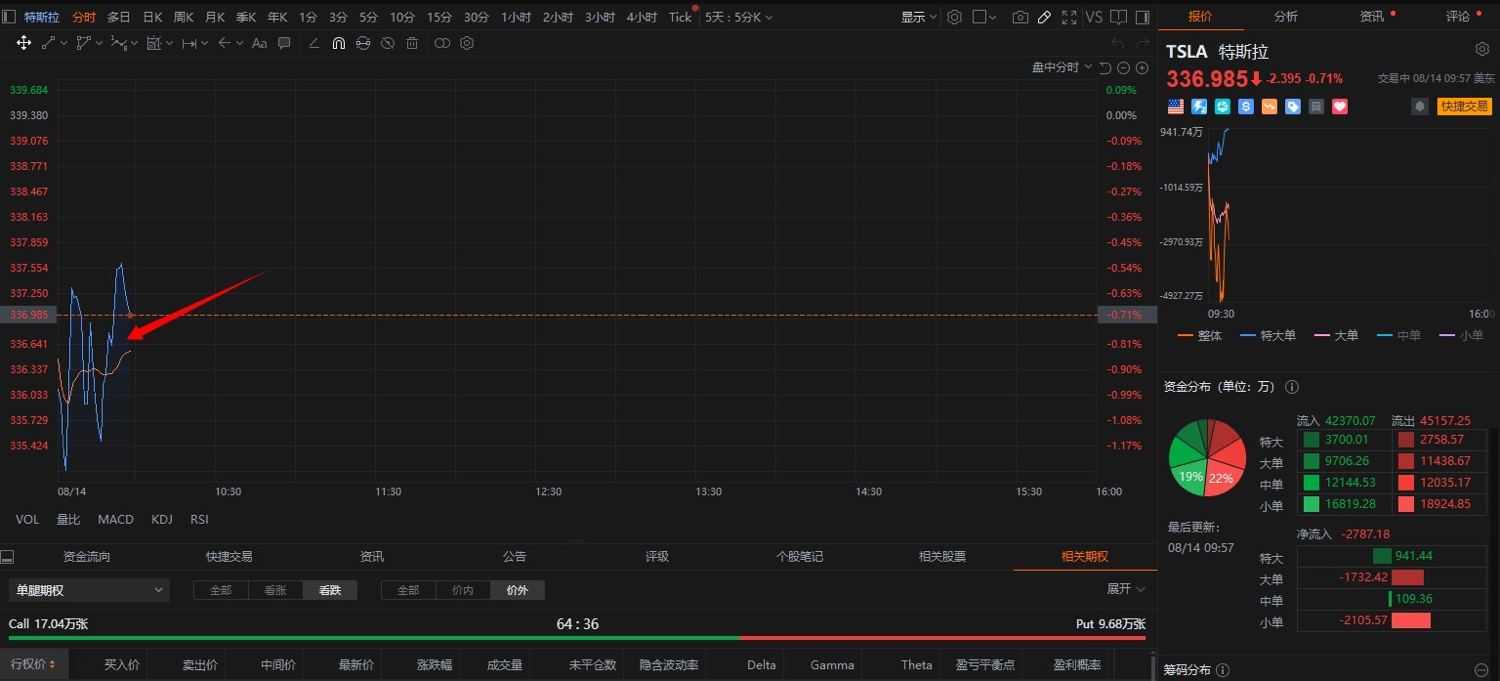1500x681 pixels.
Task: Toggle the right sidebar panel
Action: click(x=1142, y=17)
